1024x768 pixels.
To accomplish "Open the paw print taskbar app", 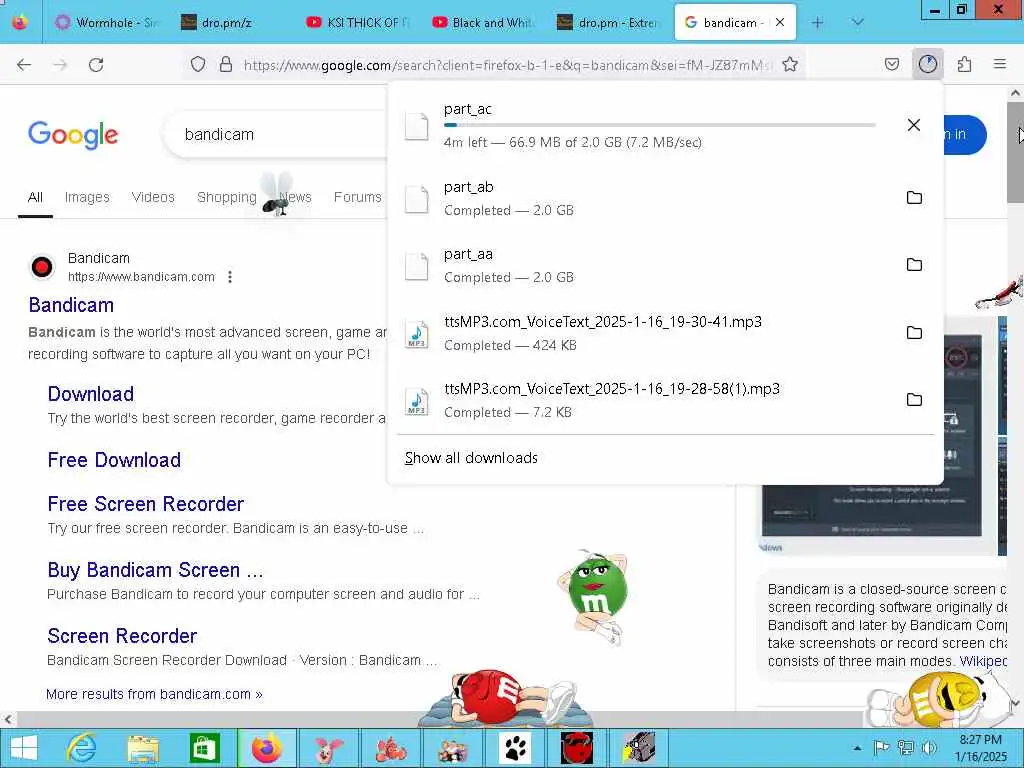I will (x=515, y=748).
